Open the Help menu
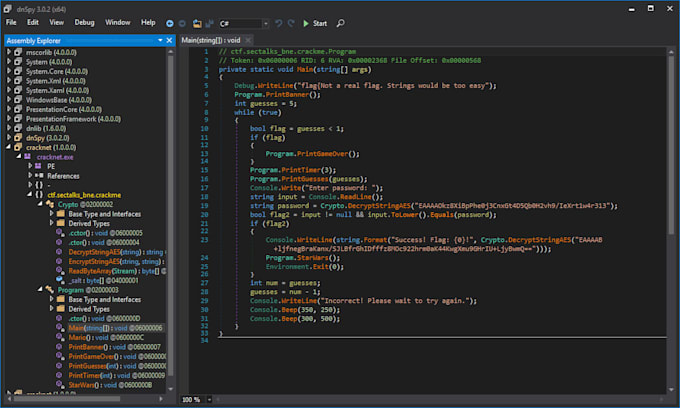The image size is (680, 408). [148, 23]
